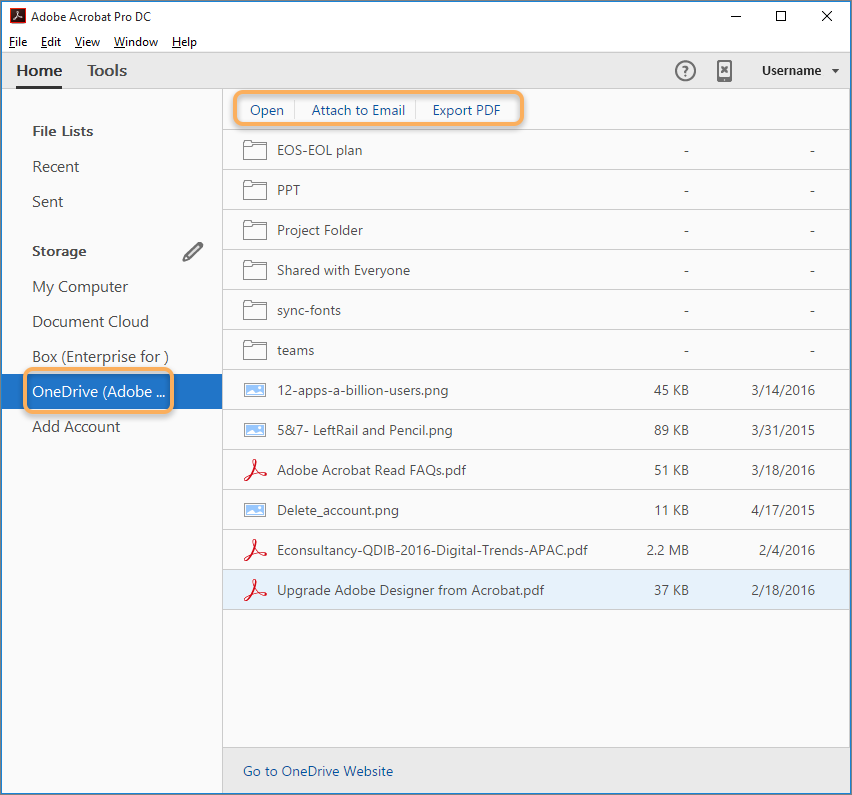Open the Help menu

184,42
